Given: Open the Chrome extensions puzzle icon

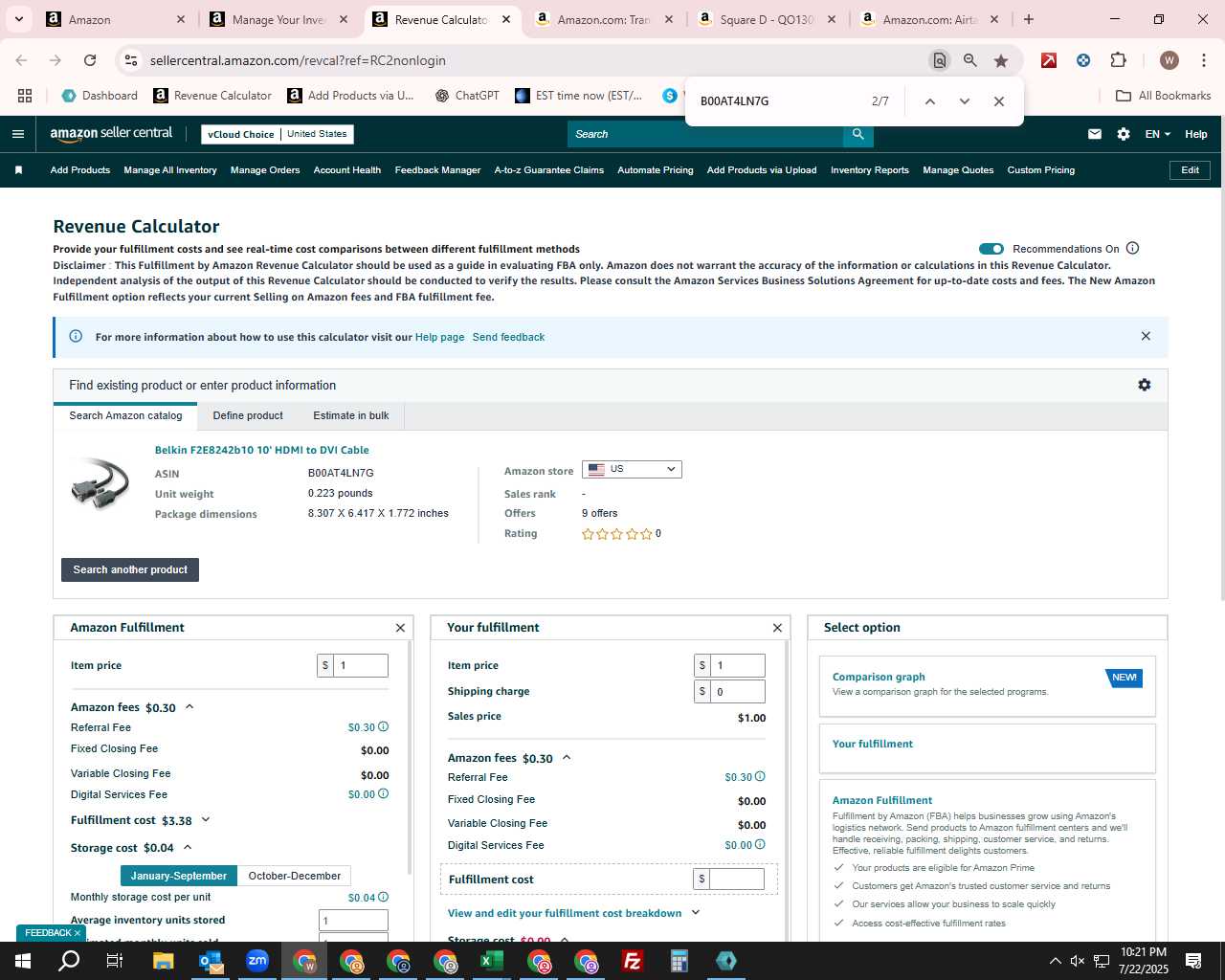Looking at the screenshot, I should point(1118,60).
